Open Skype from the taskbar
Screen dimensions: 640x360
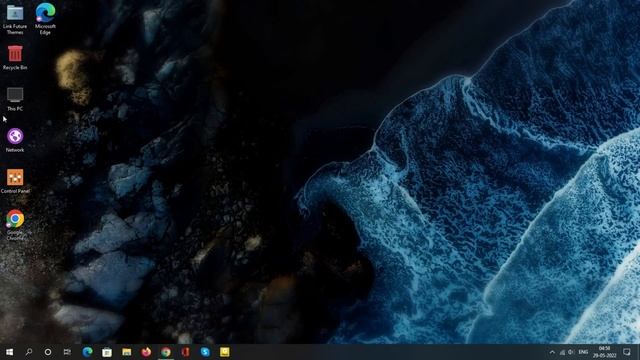(x=205, y=352)
